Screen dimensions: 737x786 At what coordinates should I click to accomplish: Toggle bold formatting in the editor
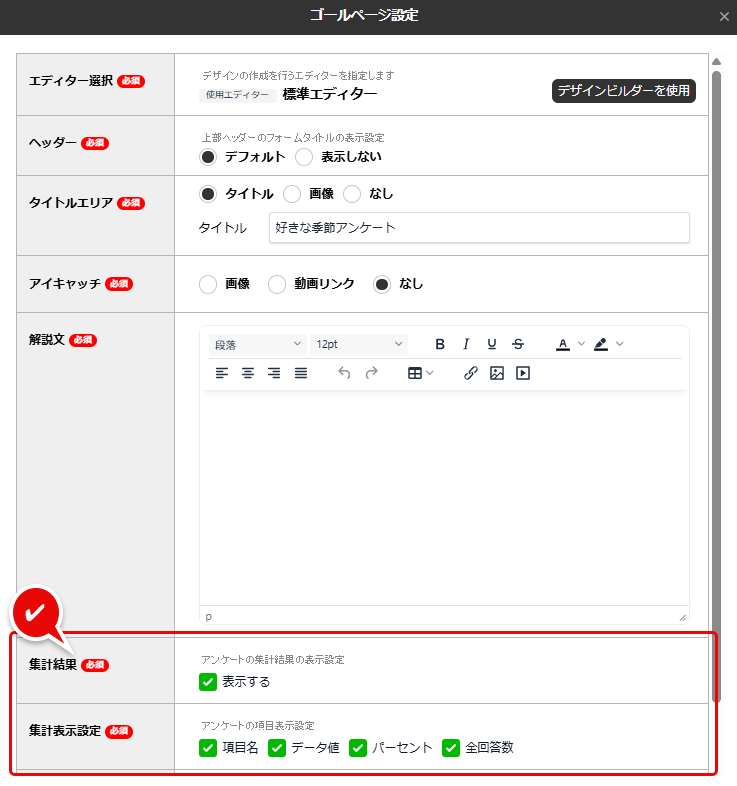click(440, 344)
